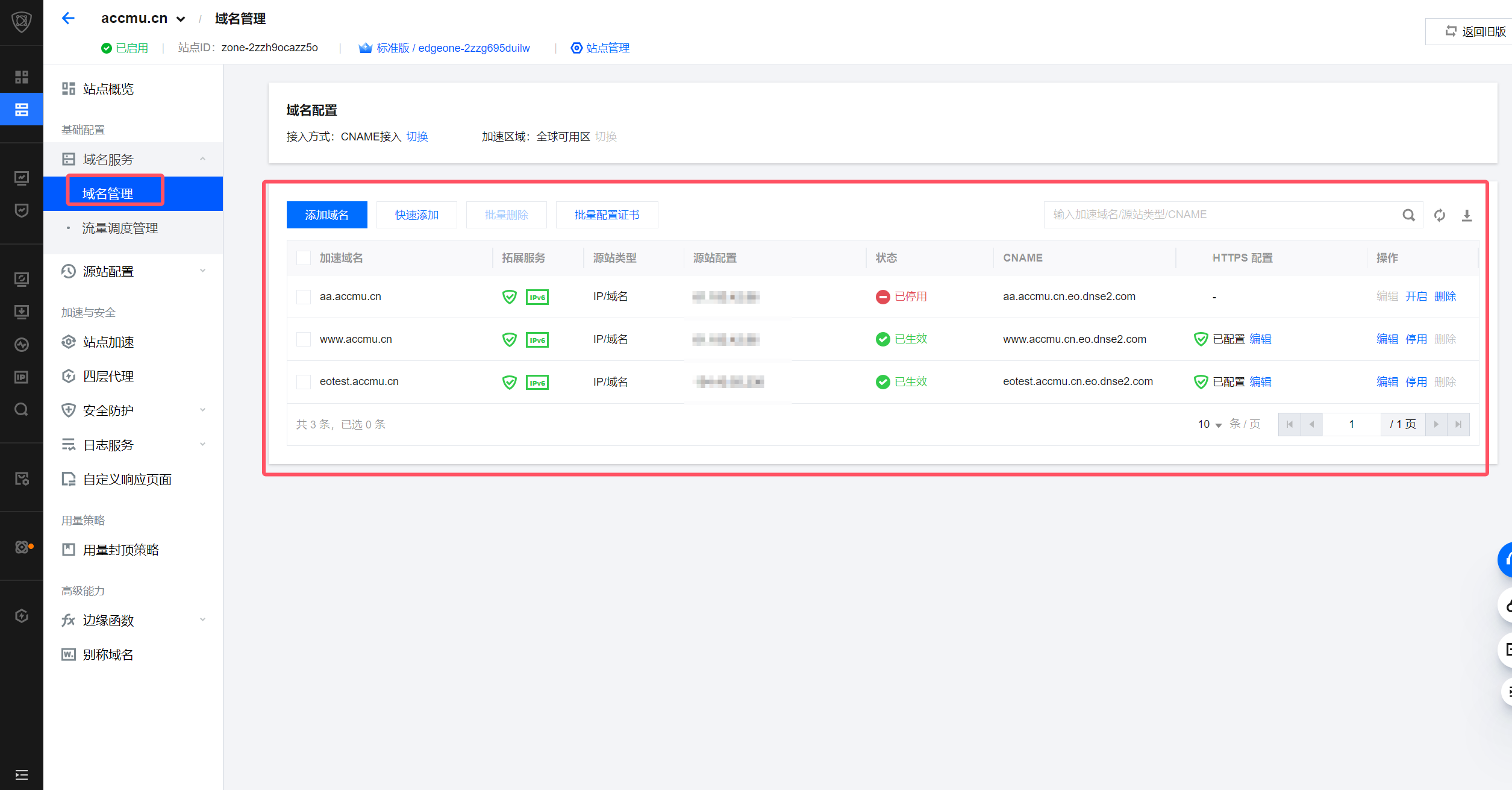Toggle the select-all checkbox in table header
Screen dimensions: 1512x790
coord(304,258)
